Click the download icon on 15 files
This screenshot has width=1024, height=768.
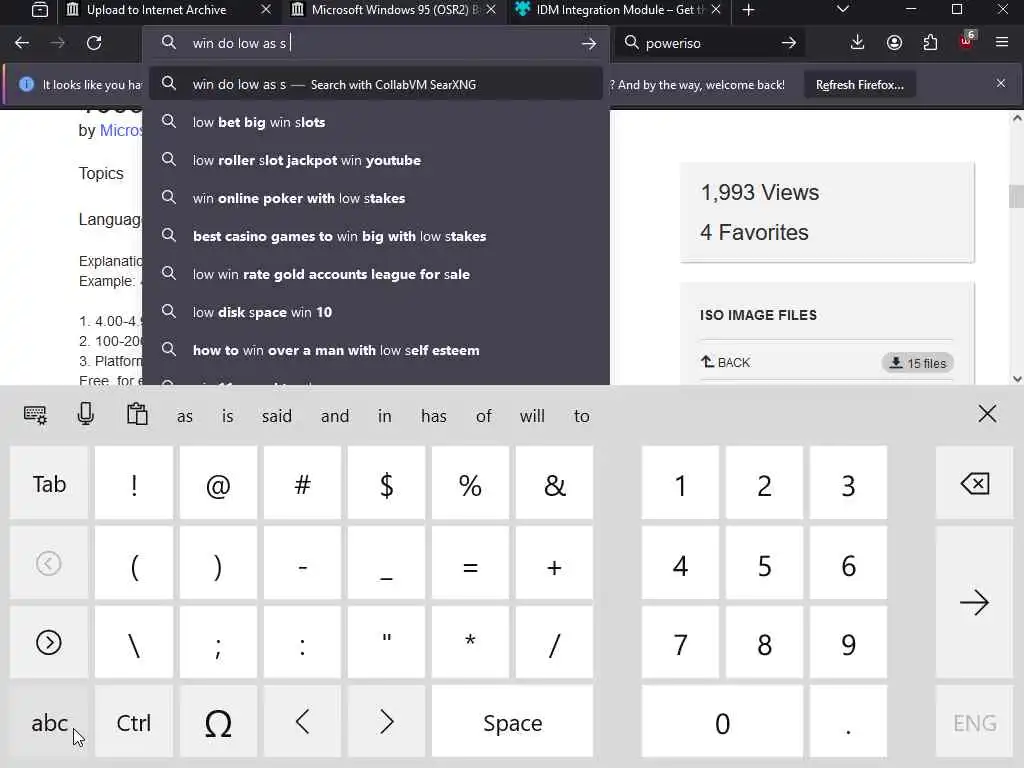[896, 362]
